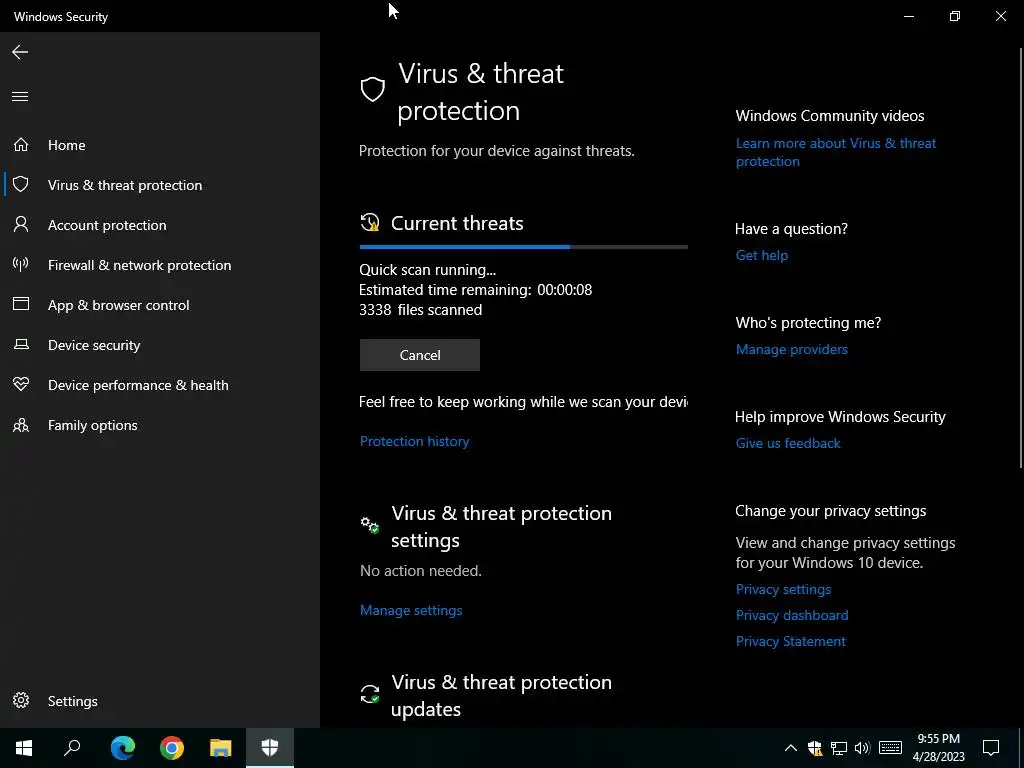
Task: Click 'Who's protecting me?' heading
Action: (808, 323)
